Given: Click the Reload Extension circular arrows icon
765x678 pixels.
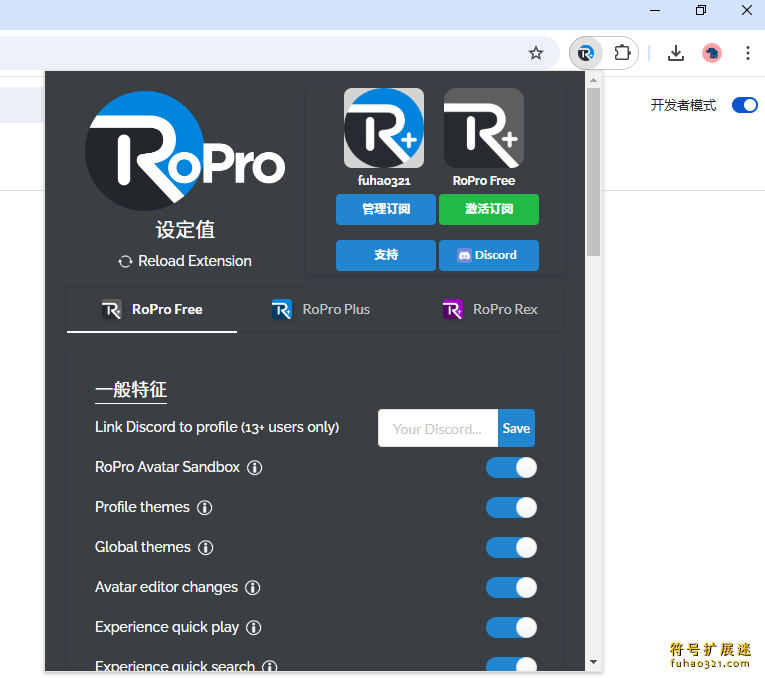Looking at the screenshot, I should pos(125,261).
